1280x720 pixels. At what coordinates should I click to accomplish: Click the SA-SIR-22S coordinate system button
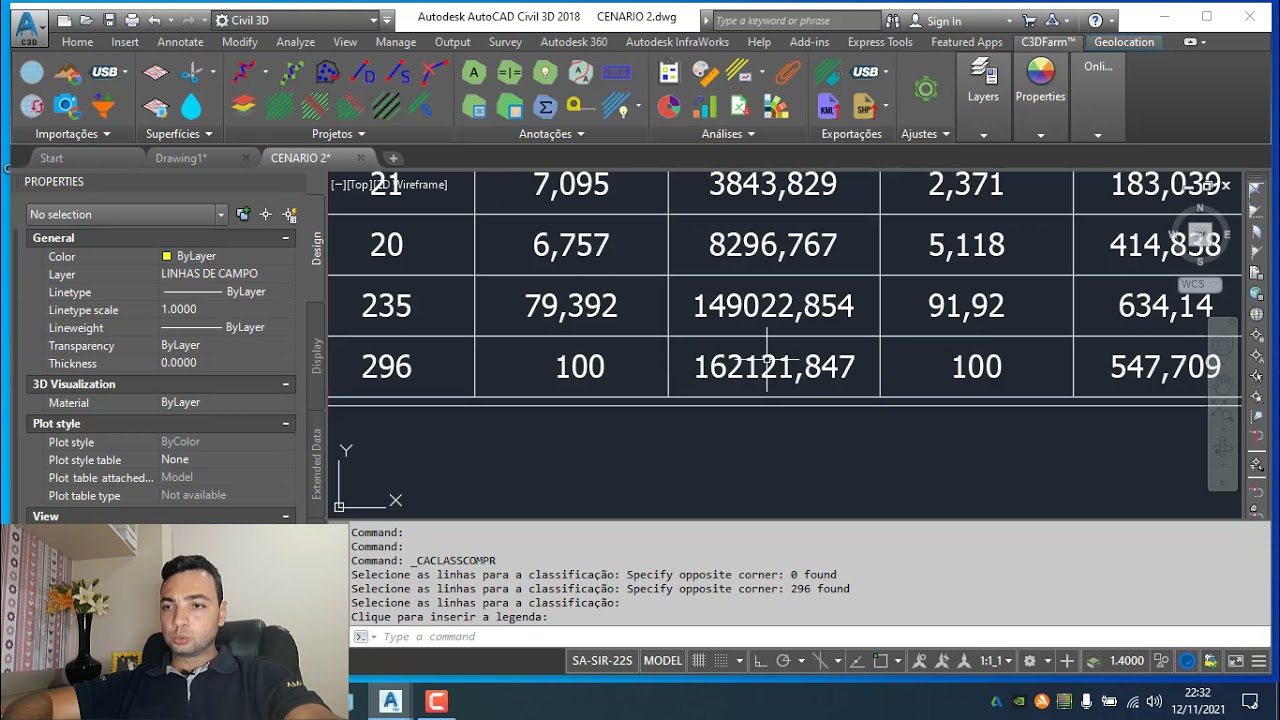602,661
